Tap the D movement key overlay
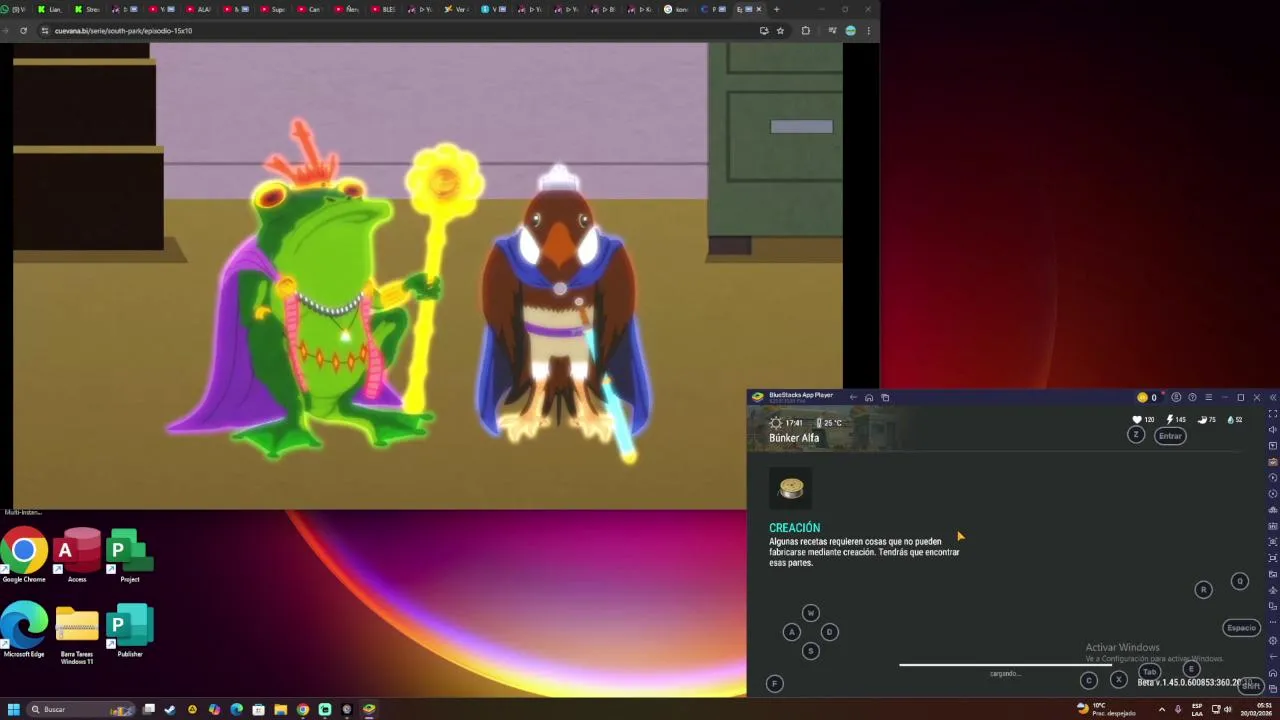The height and width of the screenshot is (720, 1280). [x=829, y=632]
